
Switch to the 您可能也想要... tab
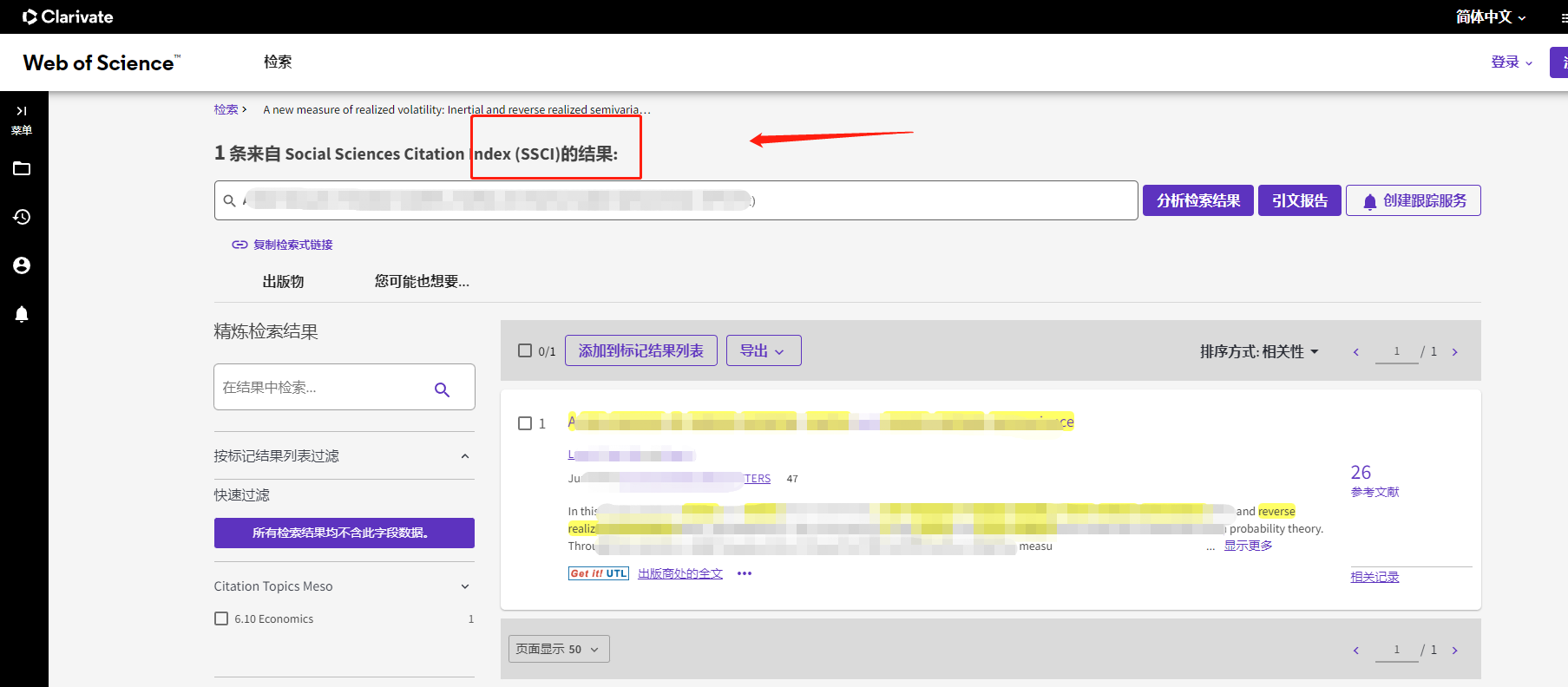pos(422,281)
